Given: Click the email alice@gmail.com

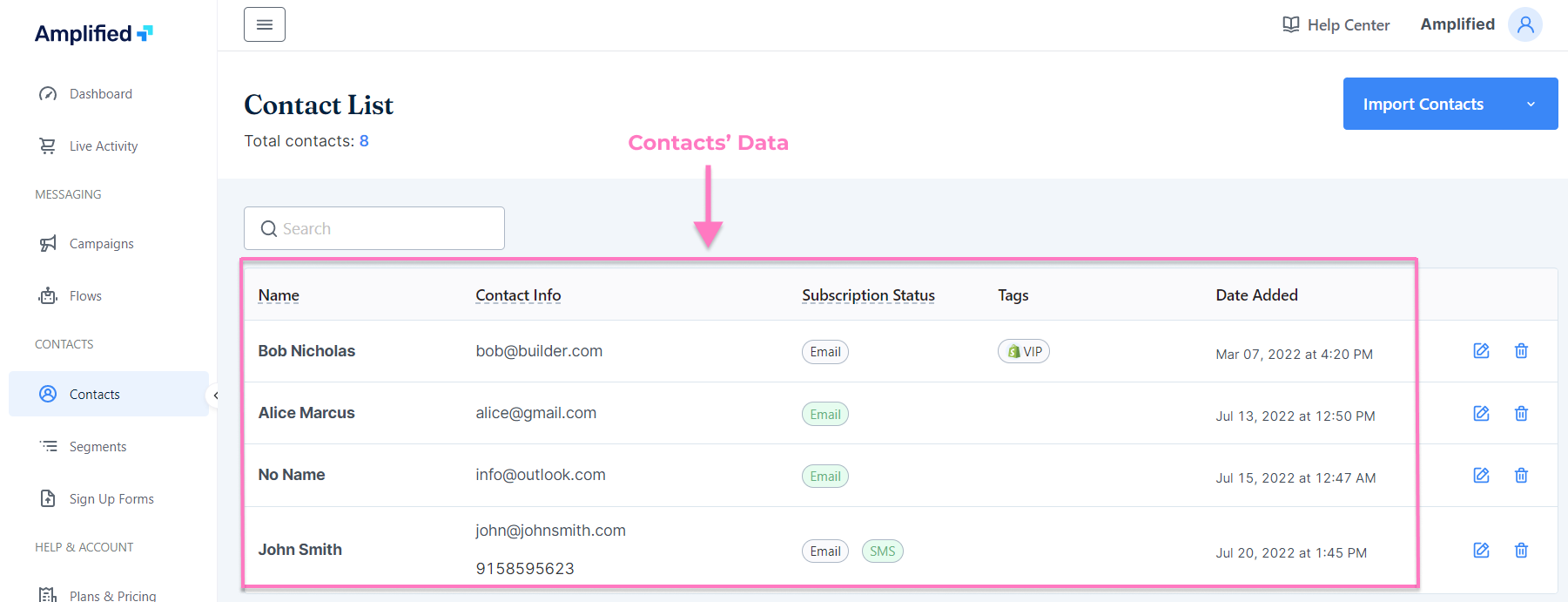Looking at the screenshot, I should tap(536, 413).
